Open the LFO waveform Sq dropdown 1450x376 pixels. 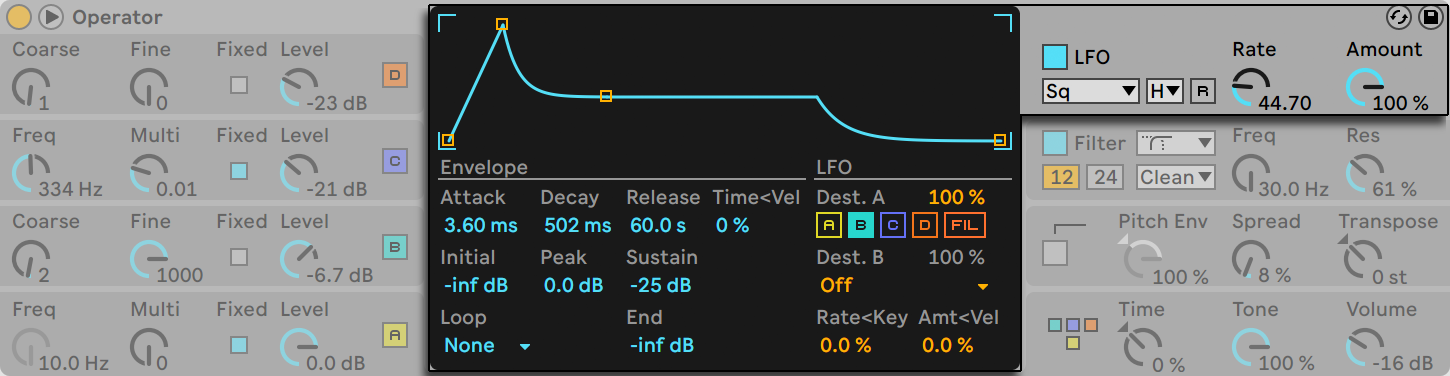[x=1091, y=91]
